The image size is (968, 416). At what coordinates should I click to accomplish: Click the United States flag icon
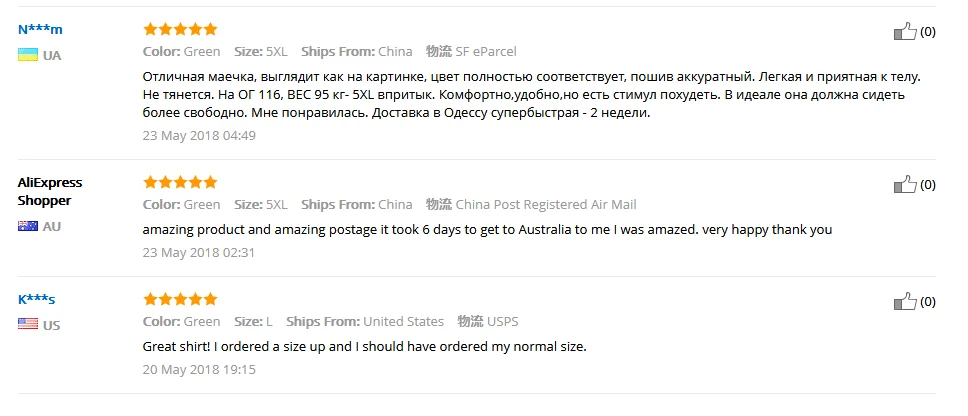(x=28, y=324)
